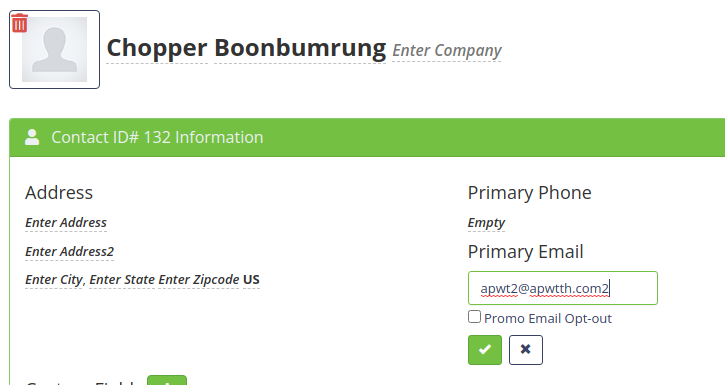Save email with the green checkmark button
Image resolution: width=725 pixels, height=385 pixels.
[485, 350]
